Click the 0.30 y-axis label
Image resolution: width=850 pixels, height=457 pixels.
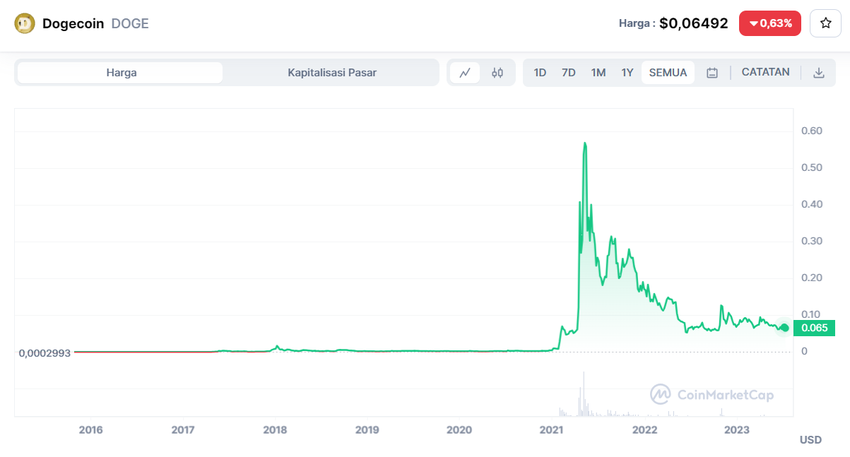pyautogui.click(x=812, y=241)
